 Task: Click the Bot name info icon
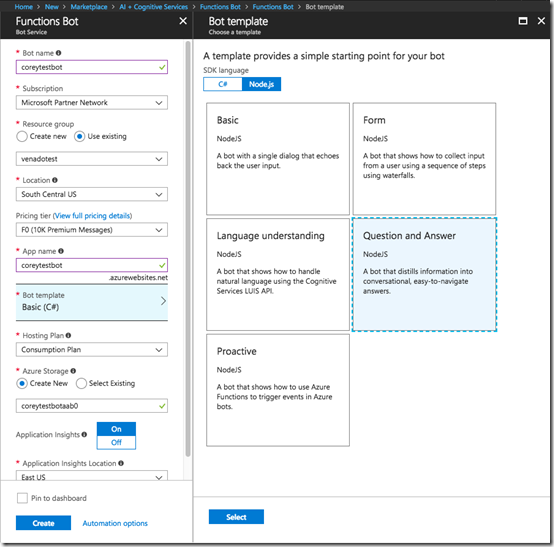pos(58,53)
